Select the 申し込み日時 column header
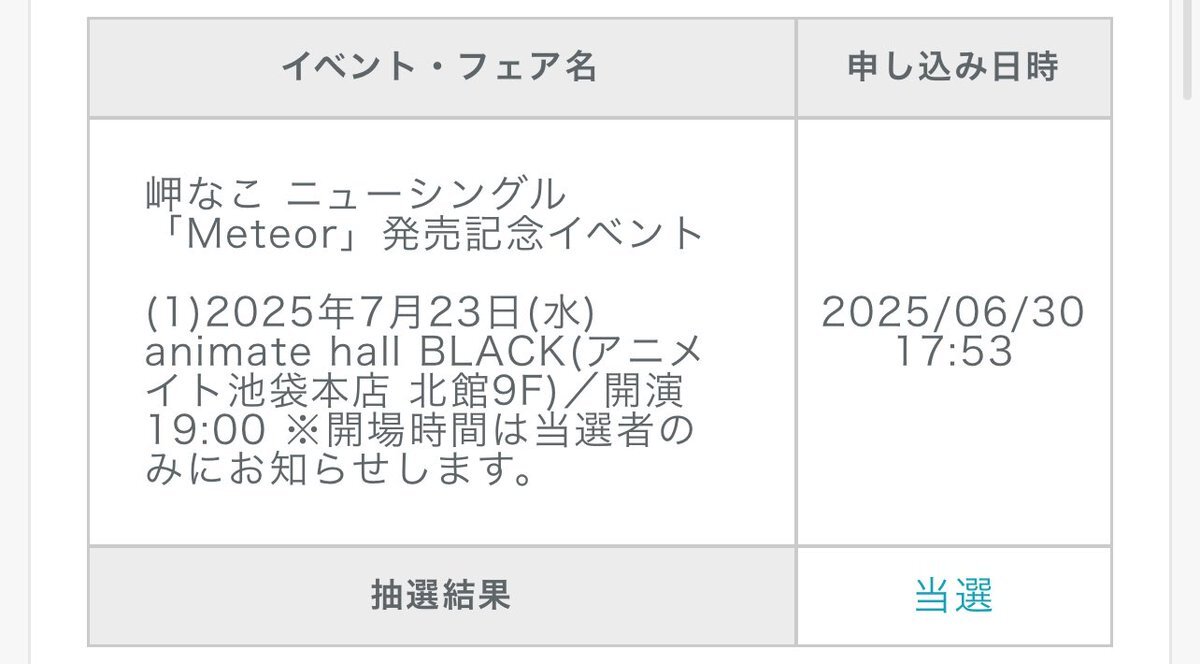 coord(953,67)
